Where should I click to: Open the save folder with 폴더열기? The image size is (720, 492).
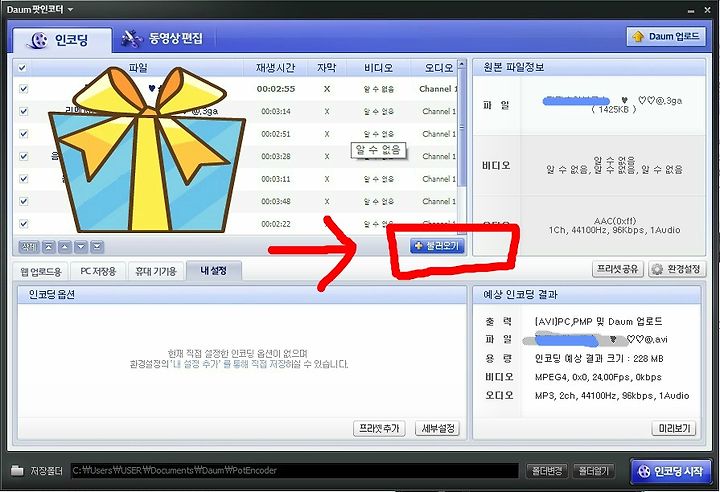[x=594, y=471]
